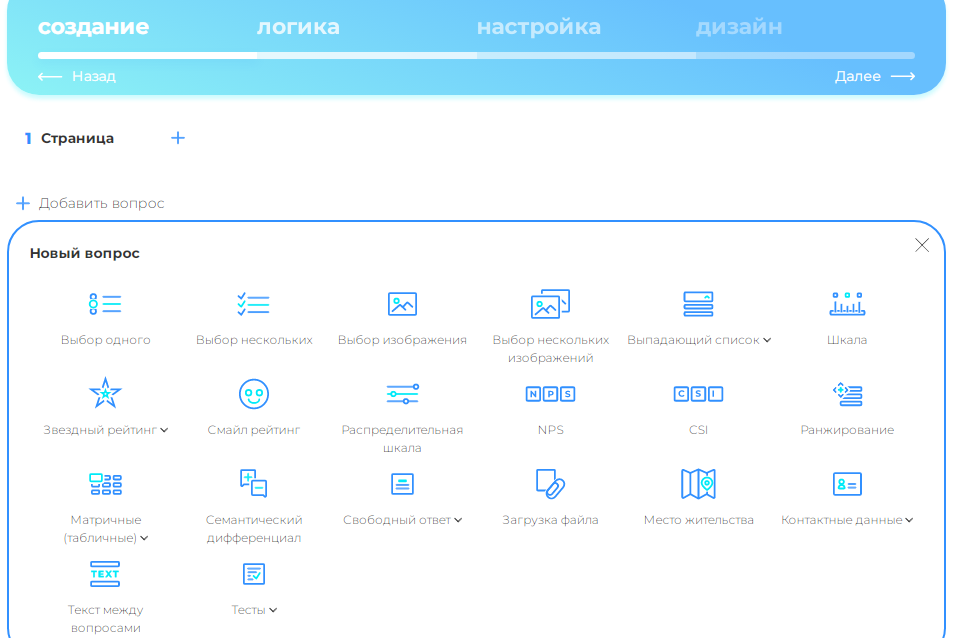Viewport: 954px width, 638px height.
Task: Expand the 'Выпадающий список' options arrow
Action: pos(767,340)
